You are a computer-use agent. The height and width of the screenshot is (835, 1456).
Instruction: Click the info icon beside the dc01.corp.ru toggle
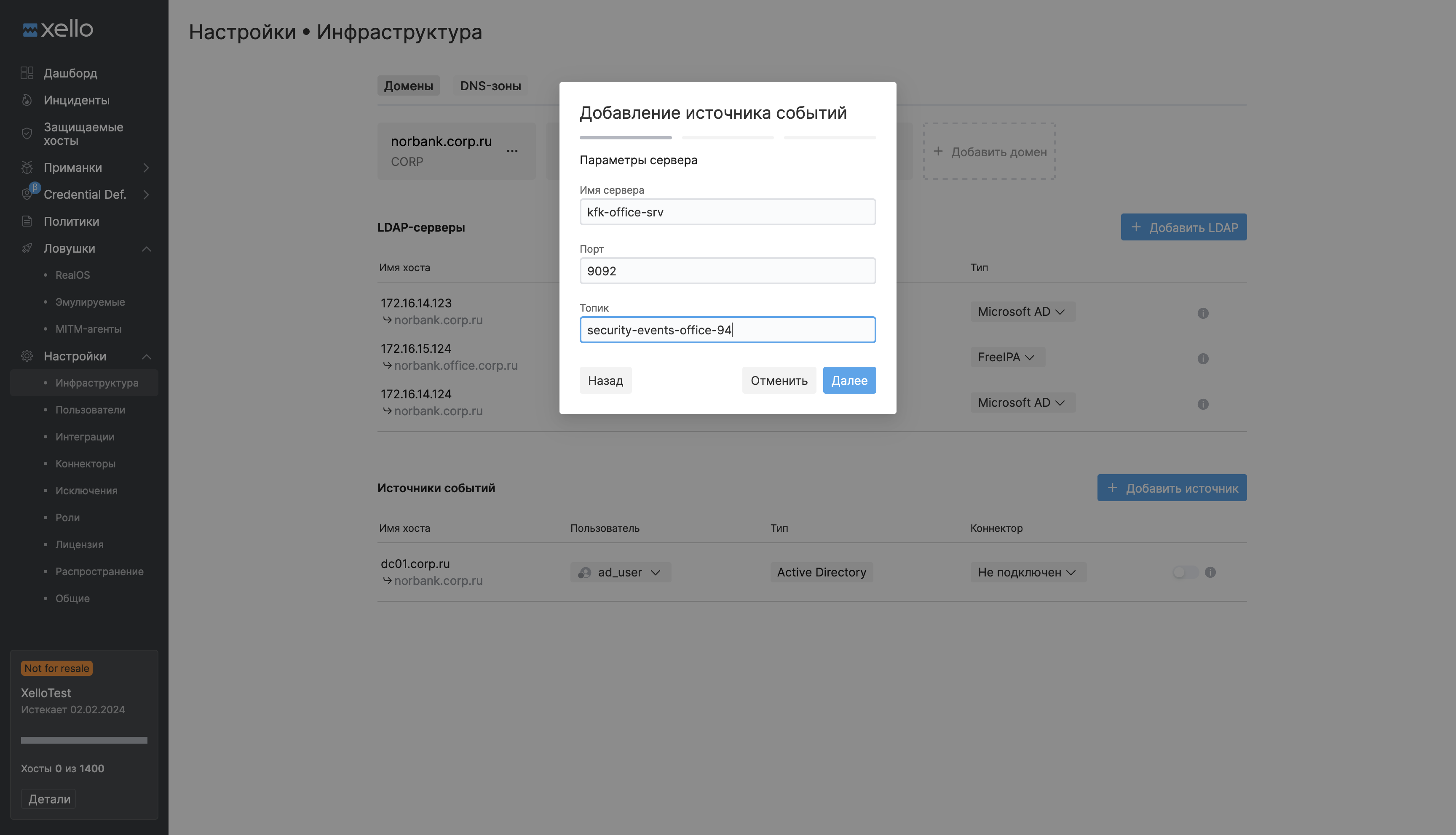pos(1210,572)
